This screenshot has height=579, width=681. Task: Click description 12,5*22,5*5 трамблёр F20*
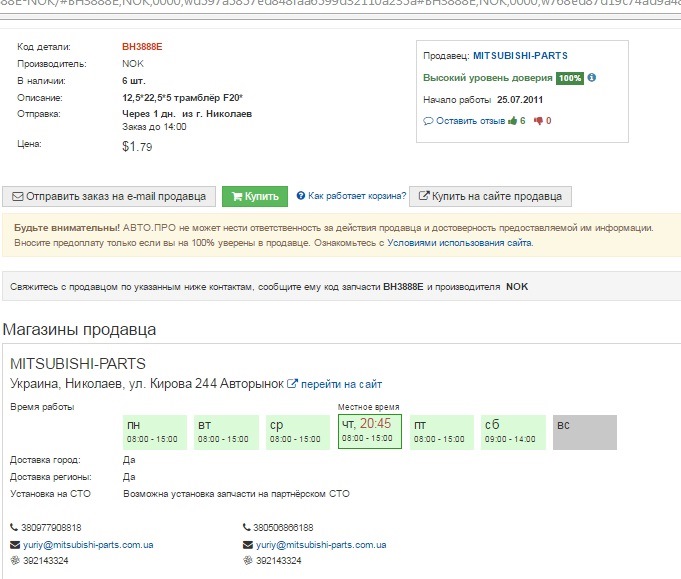pos(182,98)
